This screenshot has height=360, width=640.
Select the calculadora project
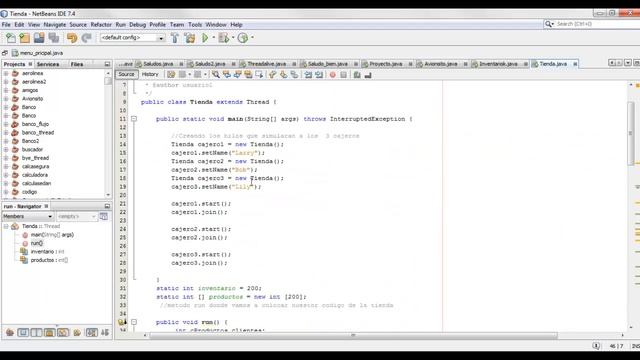point(35,175)
